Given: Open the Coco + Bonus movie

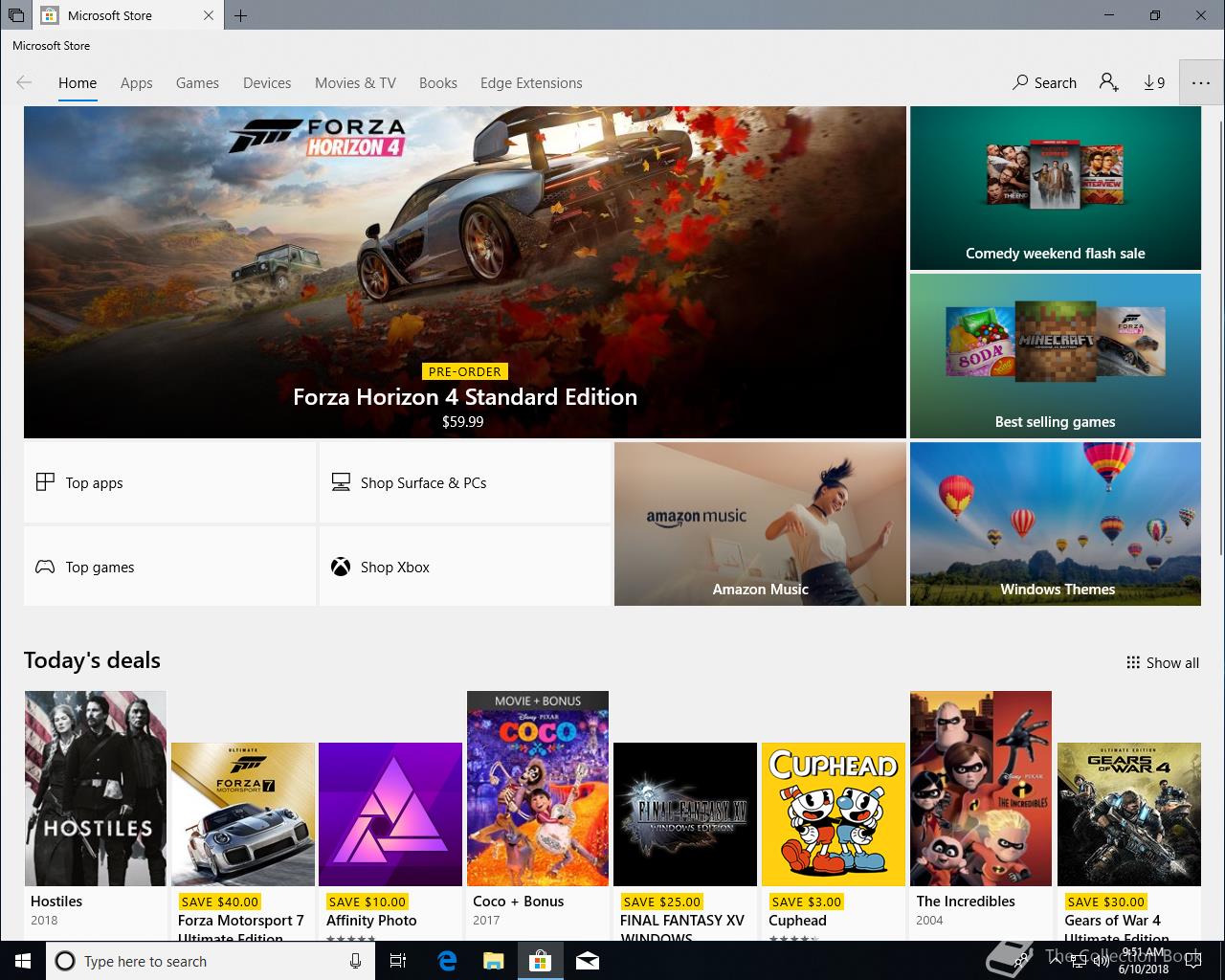Looking at the screenshot, I should click(538, 815).
